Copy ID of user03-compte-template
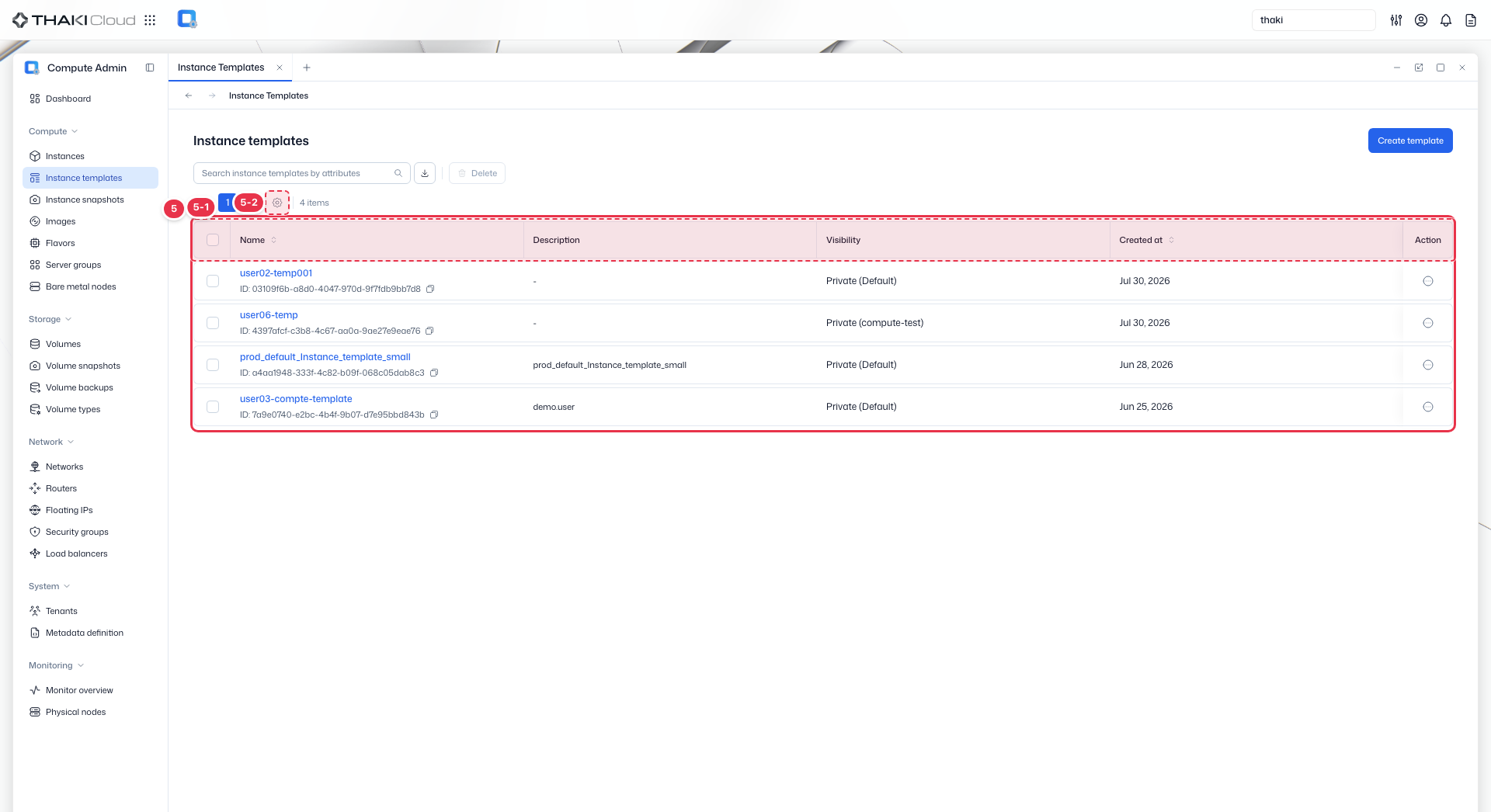 coord(434,415)
